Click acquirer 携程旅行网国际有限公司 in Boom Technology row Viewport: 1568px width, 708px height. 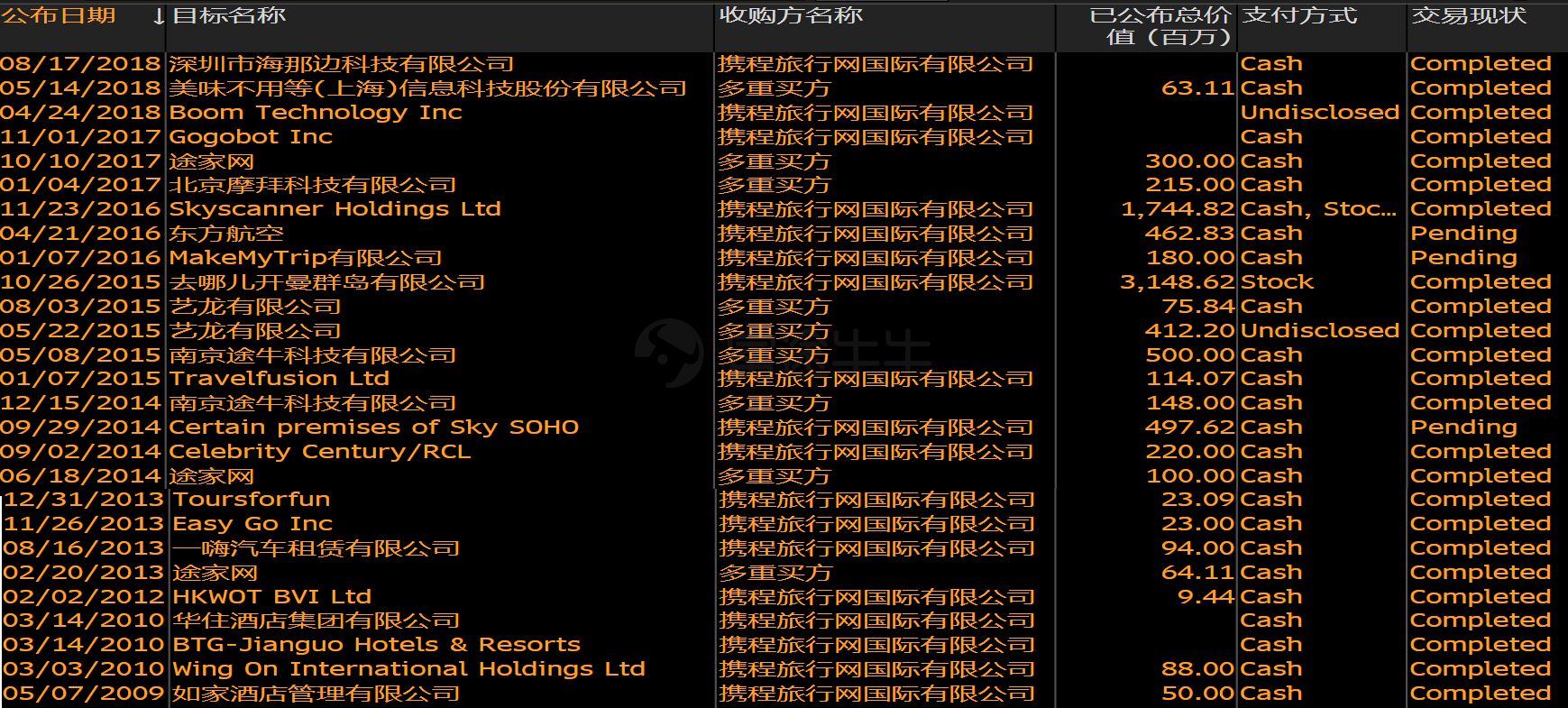click(876, 113)
